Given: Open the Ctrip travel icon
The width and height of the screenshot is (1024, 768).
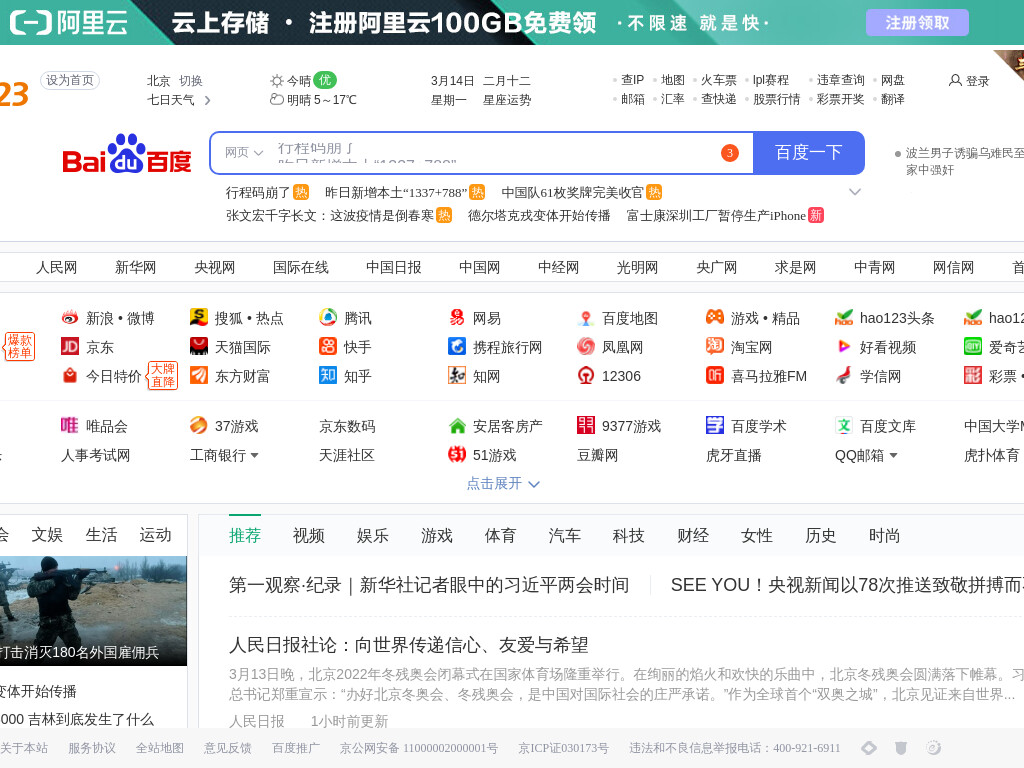Looking at the screenshot, I should (x=457, y=346).
